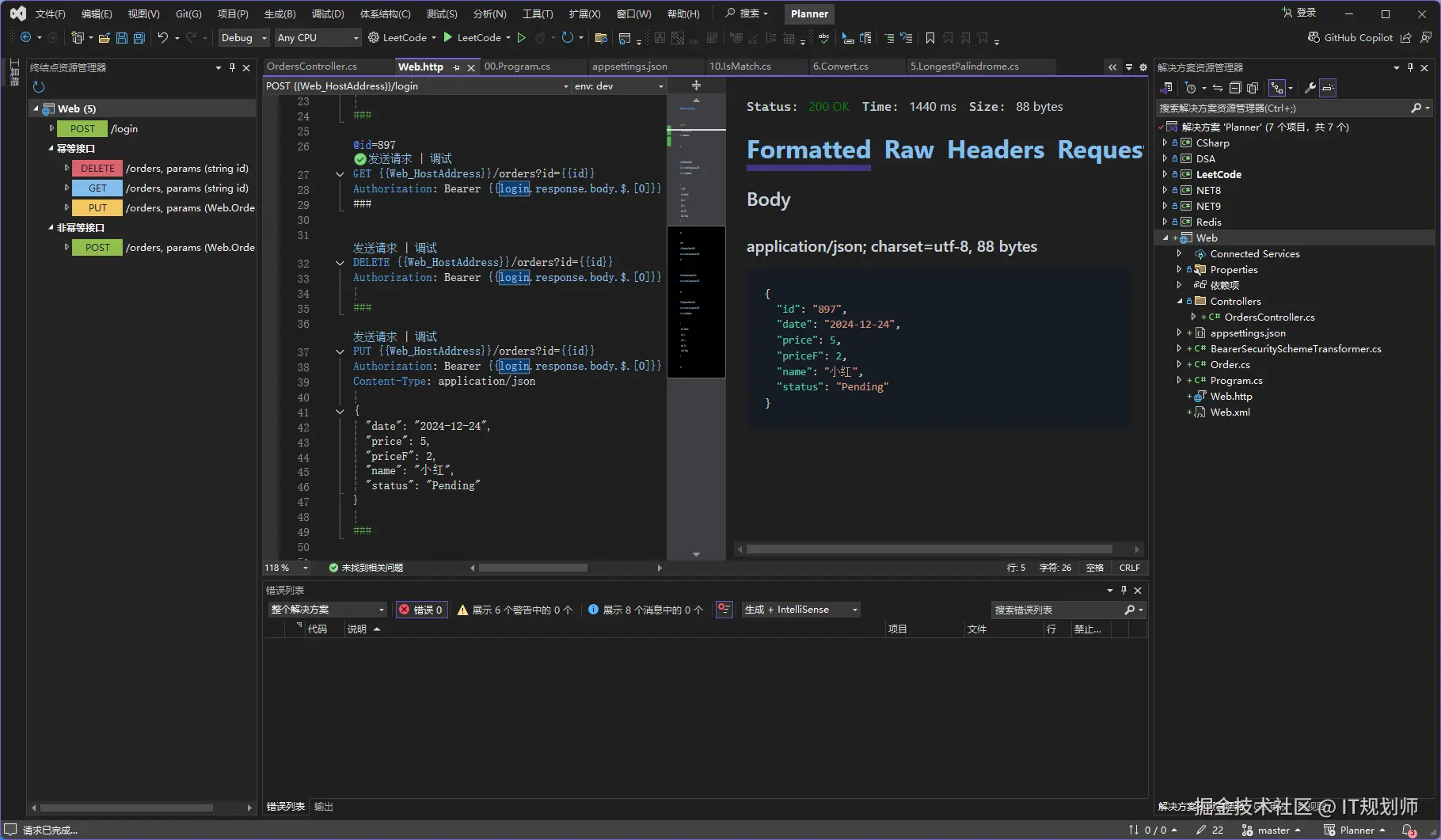Open the Debug configuration dropdown
This screenshot has width=1441, height=840.
[x=244, y=38]
